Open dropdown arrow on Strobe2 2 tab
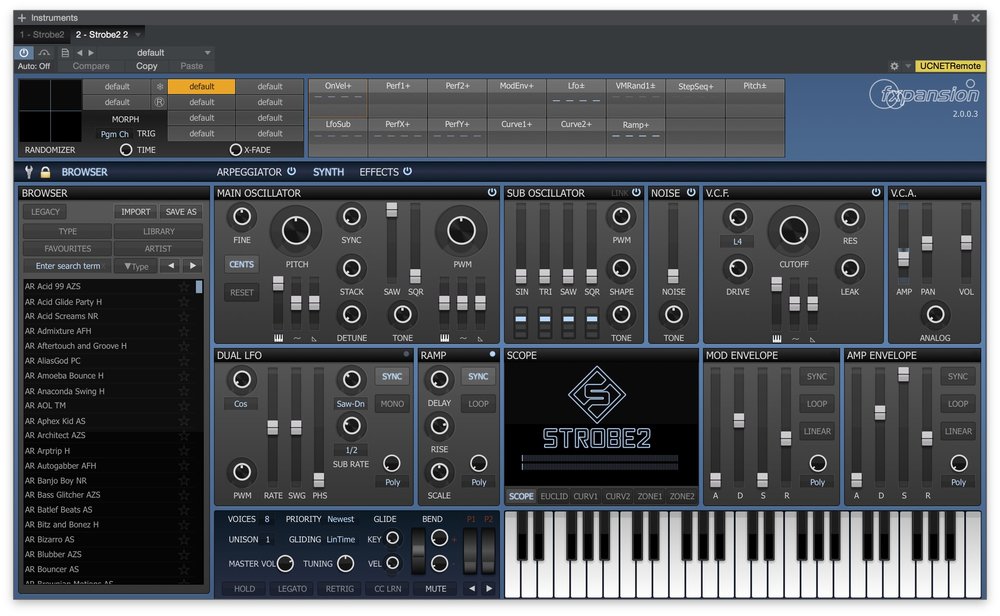The image size is (1000, 616). coord(138,34)
